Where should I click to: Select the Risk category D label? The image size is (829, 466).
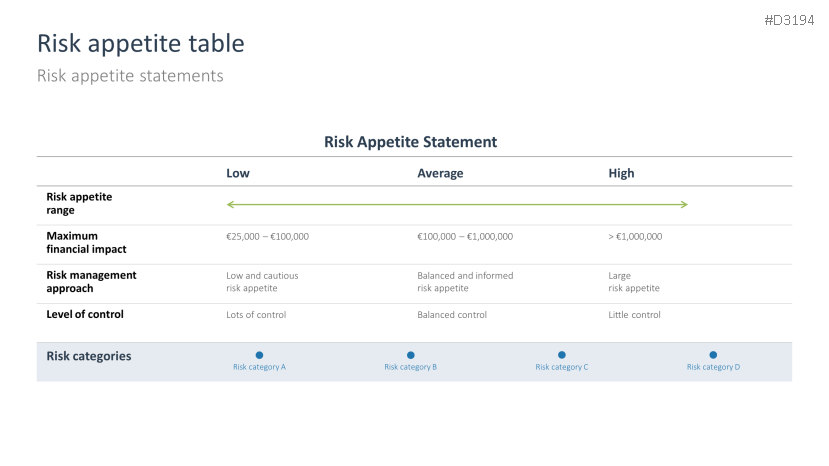tap(713, 367)
